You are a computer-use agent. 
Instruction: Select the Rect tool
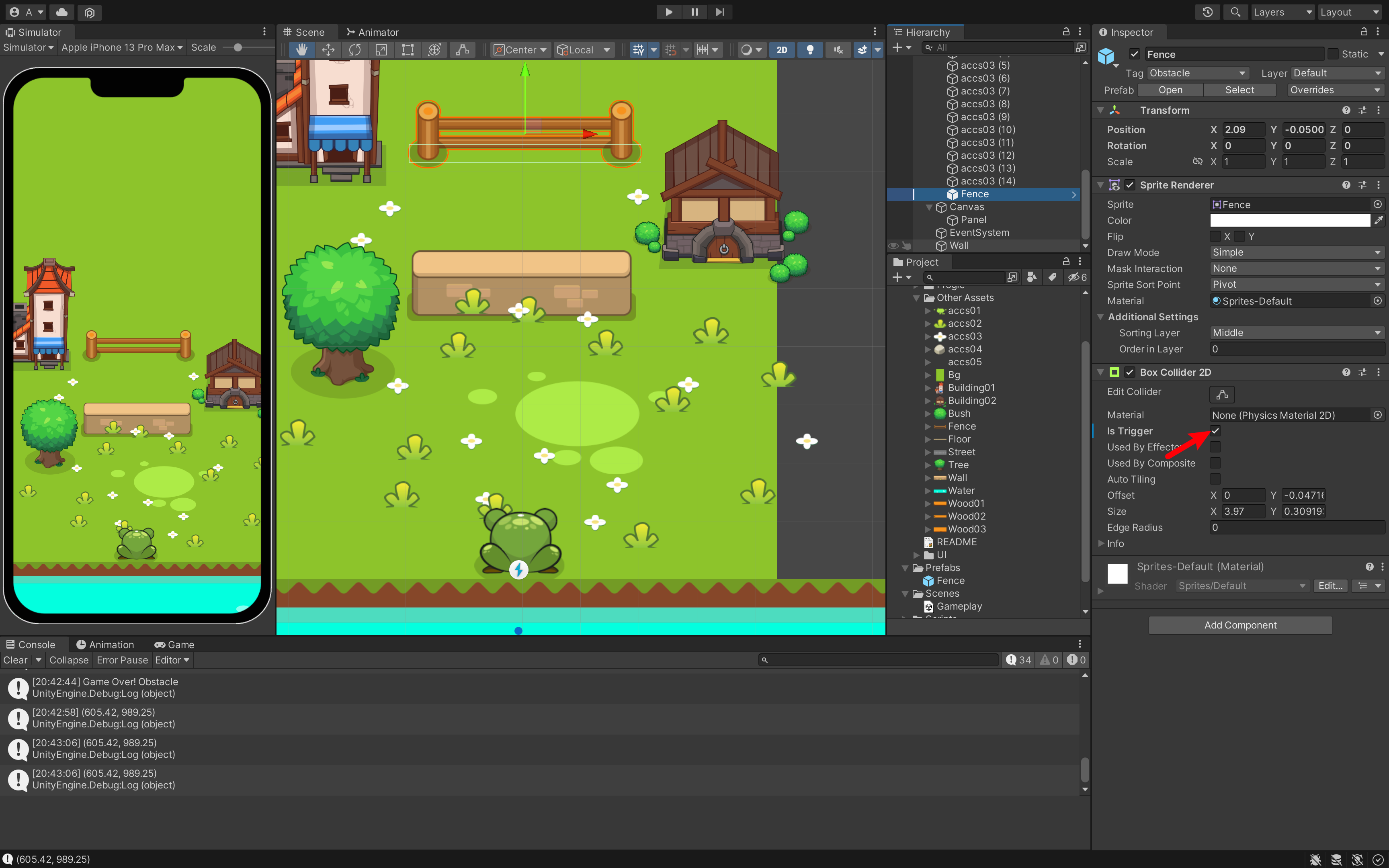pos(408,50)
